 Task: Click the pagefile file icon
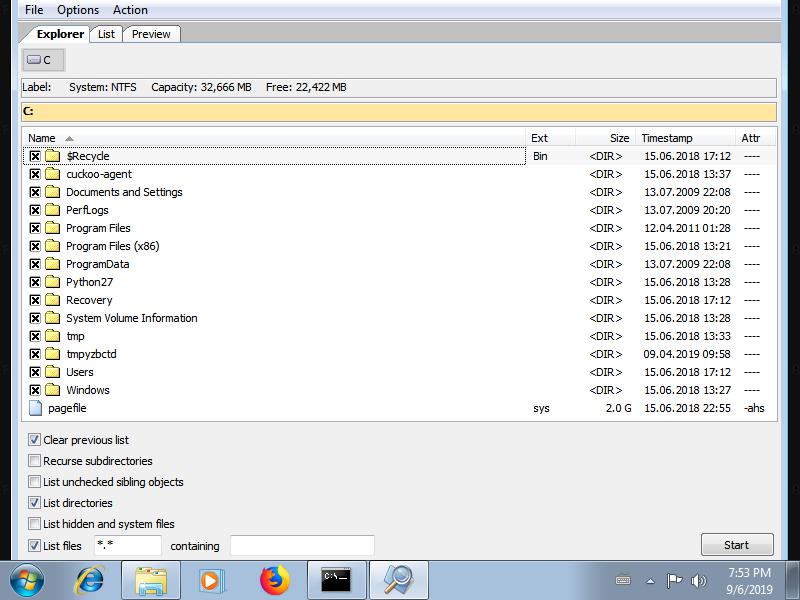pos(36,408)
